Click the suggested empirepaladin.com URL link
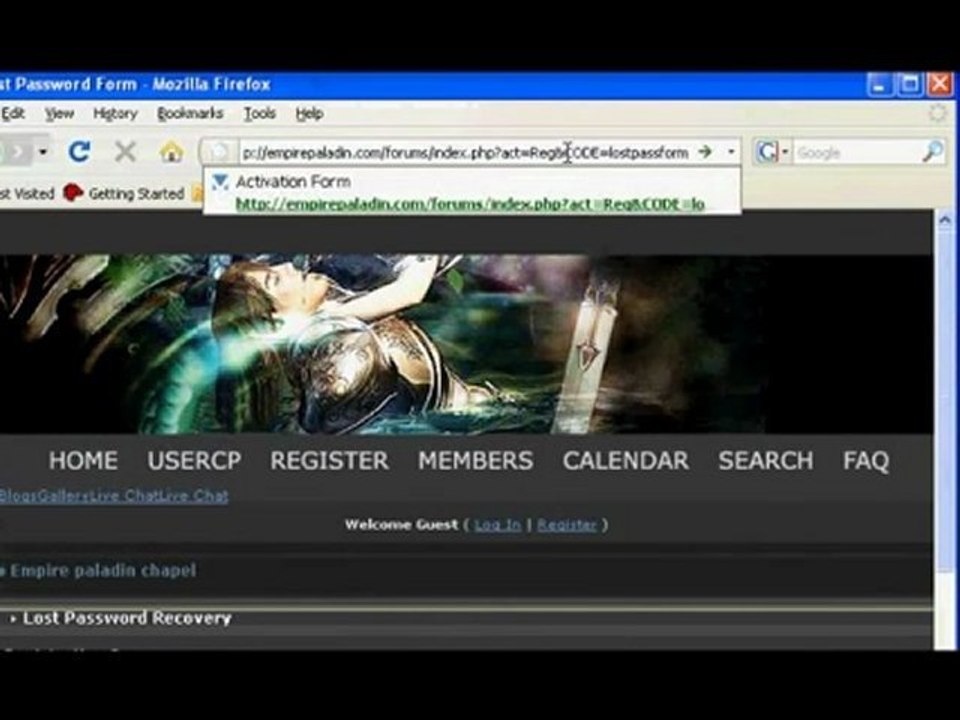The image size is (960, 720). 470,204
